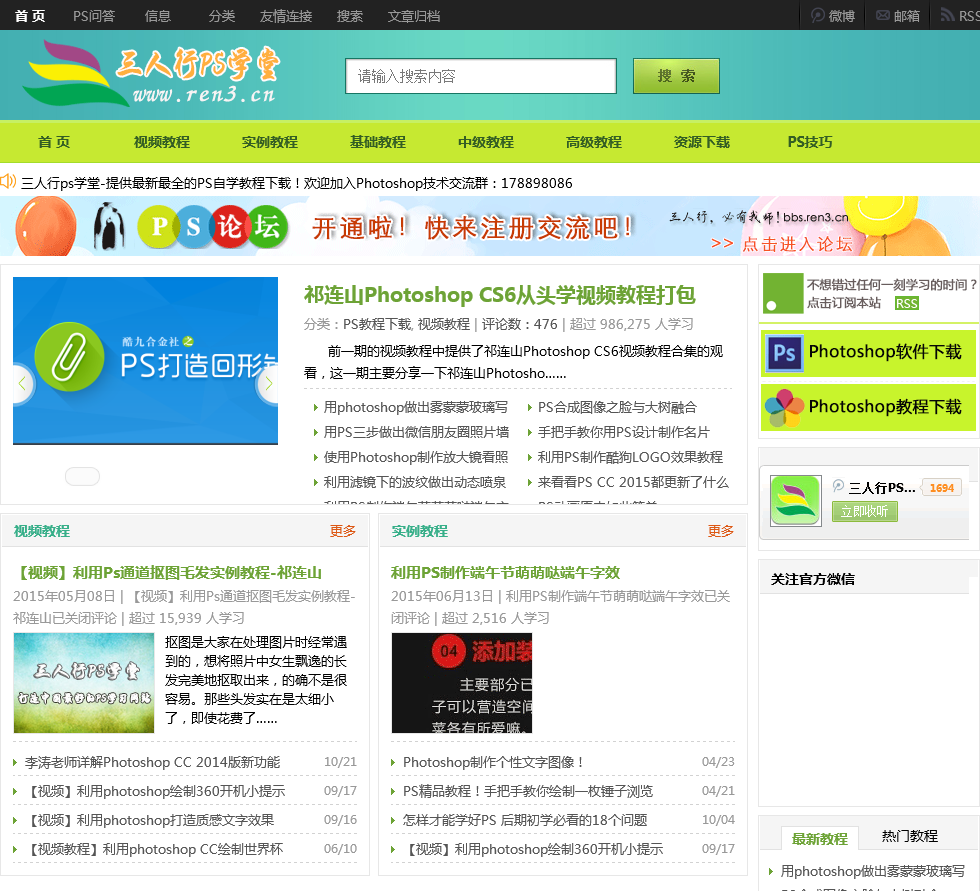Viewport: 980px width, 891px height.
Task: Open Photoshop制作个性文字图像！ link
Action: tap(494, 762)
